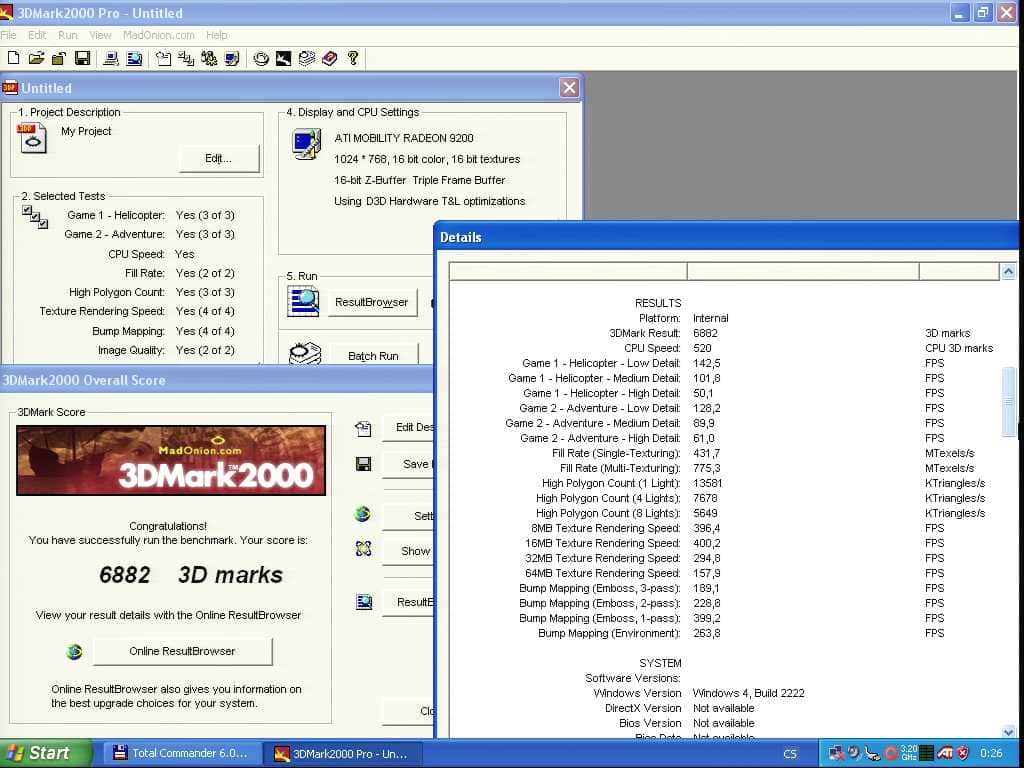Click the Save floppy disk toolbar icon
Image resolution: width=1024 pixels, height=768 pixels.
click(82, 59)
